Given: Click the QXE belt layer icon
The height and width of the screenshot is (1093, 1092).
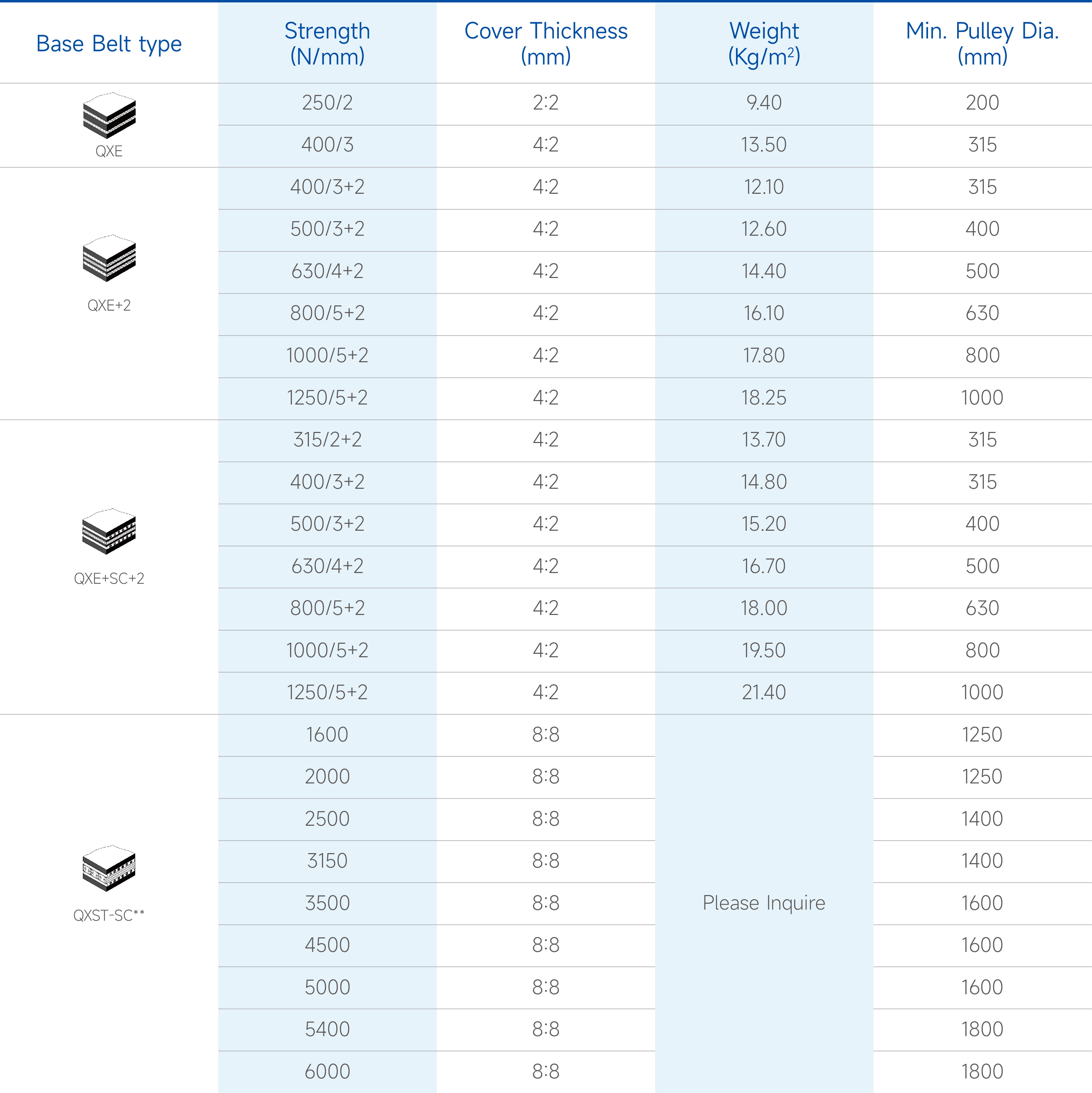Looking at the screenshot, I should [x=109, y=115].
